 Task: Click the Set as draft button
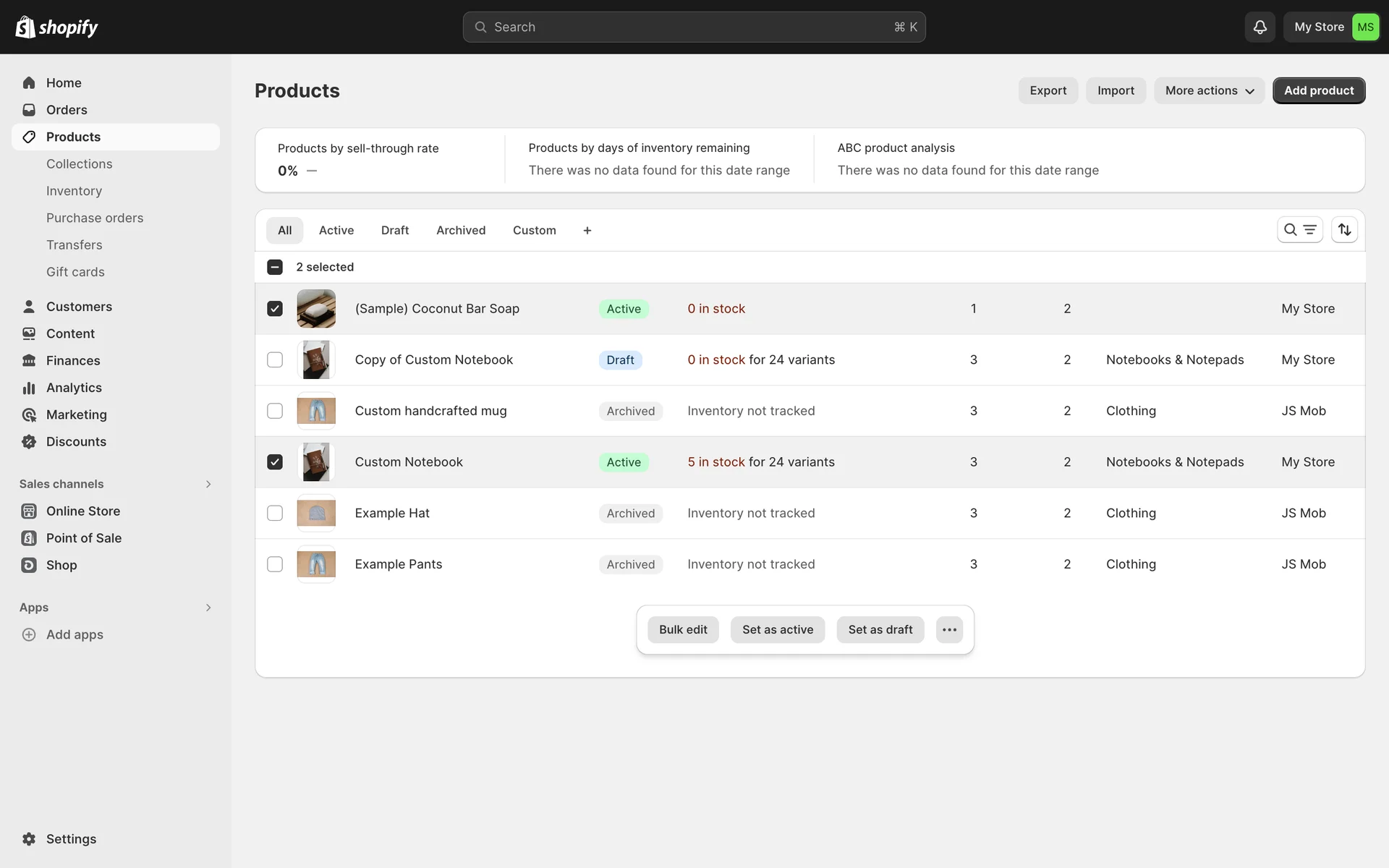click(x=880, y=630)
